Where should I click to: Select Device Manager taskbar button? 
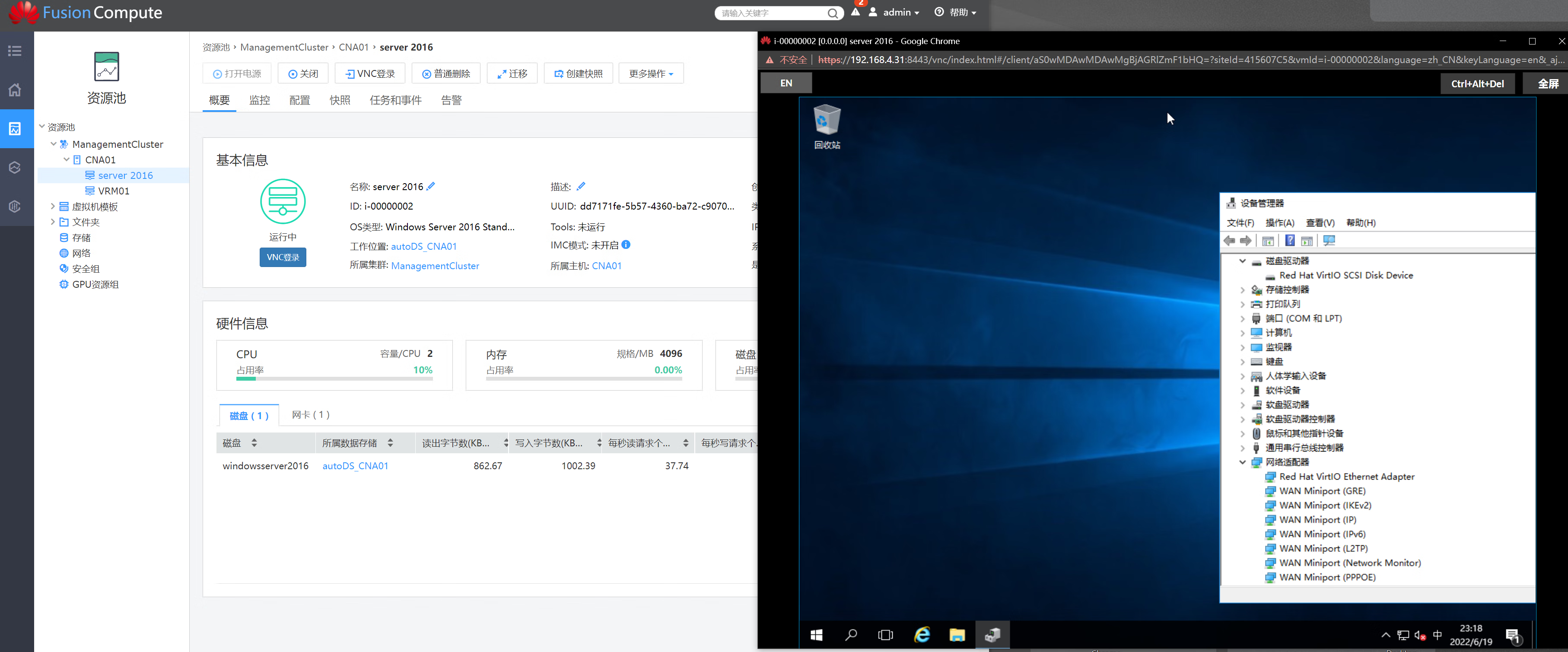992,635
